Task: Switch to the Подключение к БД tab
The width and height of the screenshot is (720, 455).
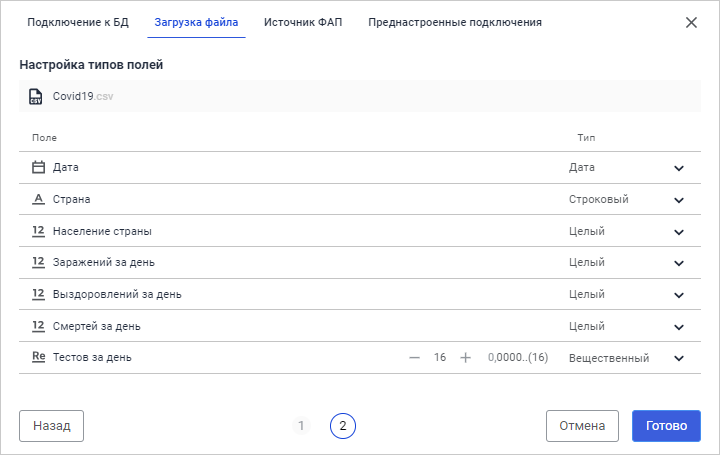Action: click(79, 22)
